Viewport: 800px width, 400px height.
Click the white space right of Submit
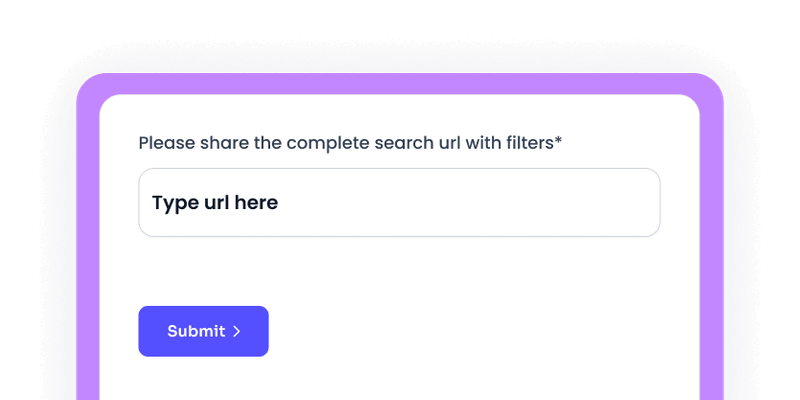tap(450, 331)
